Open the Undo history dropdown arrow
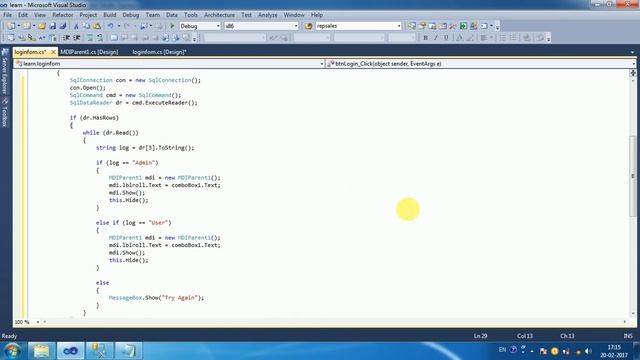Screen dimensions: 640x360 click(118, 26)
